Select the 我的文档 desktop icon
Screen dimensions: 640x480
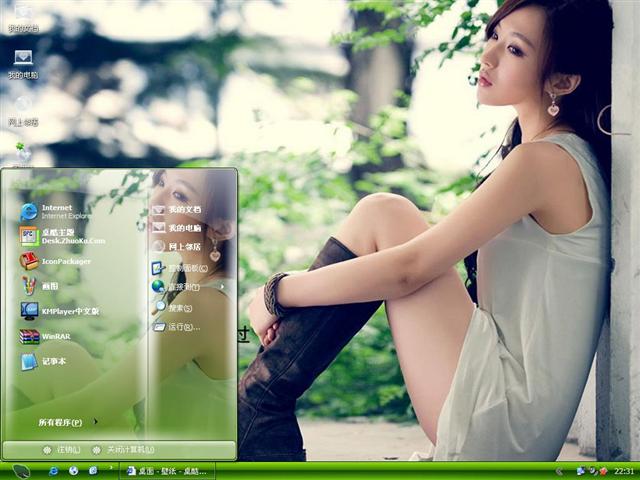click(23, 18)
